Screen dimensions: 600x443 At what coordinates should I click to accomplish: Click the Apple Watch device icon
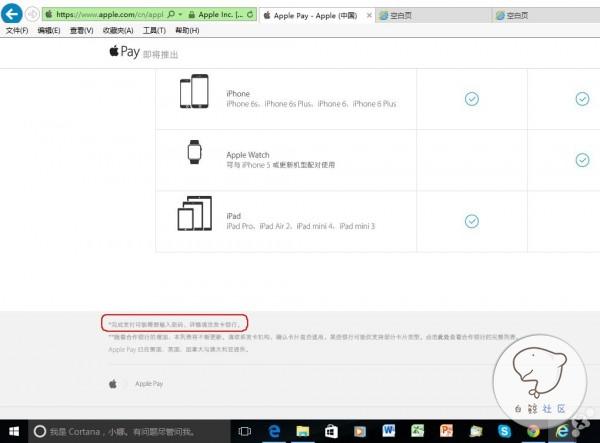194,153
